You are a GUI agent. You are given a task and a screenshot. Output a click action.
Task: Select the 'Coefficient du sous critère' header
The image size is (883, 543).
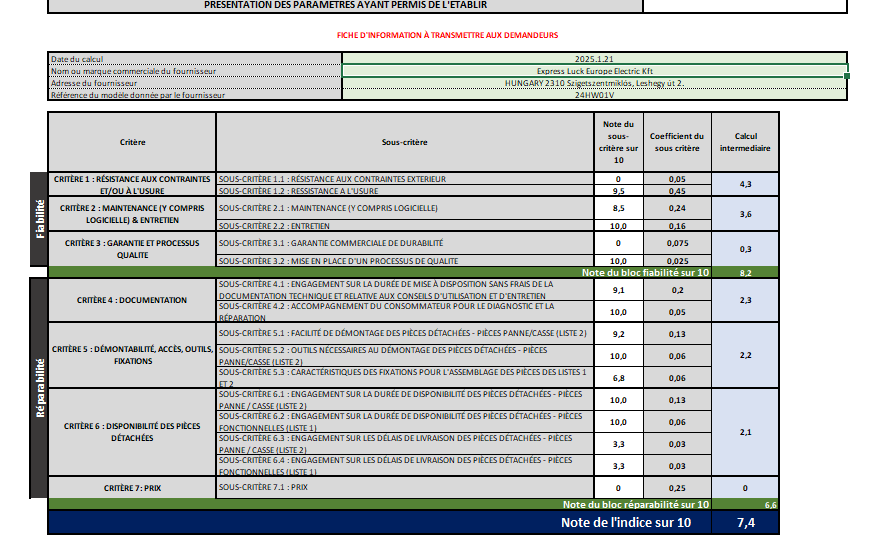click(x=677, y=143)
